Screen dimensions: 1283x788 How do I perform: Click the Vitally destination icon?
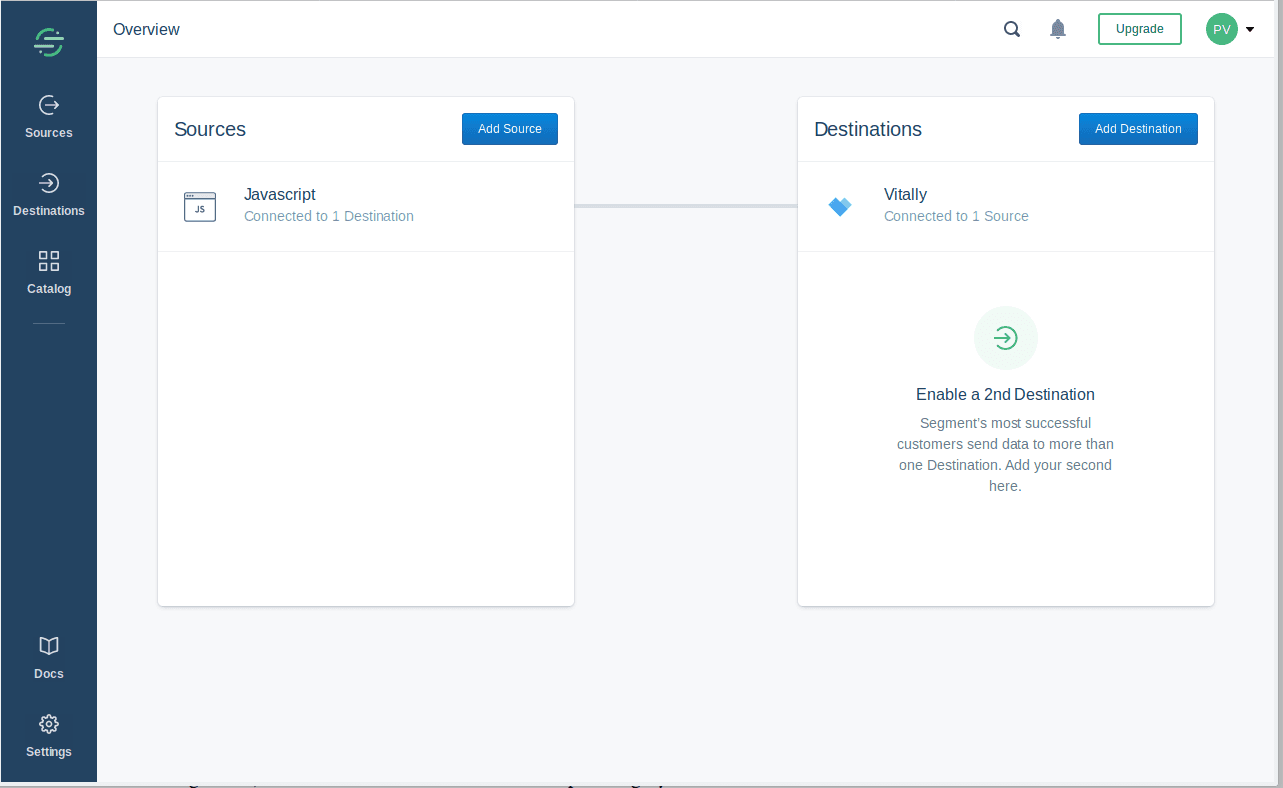(840, 206)
